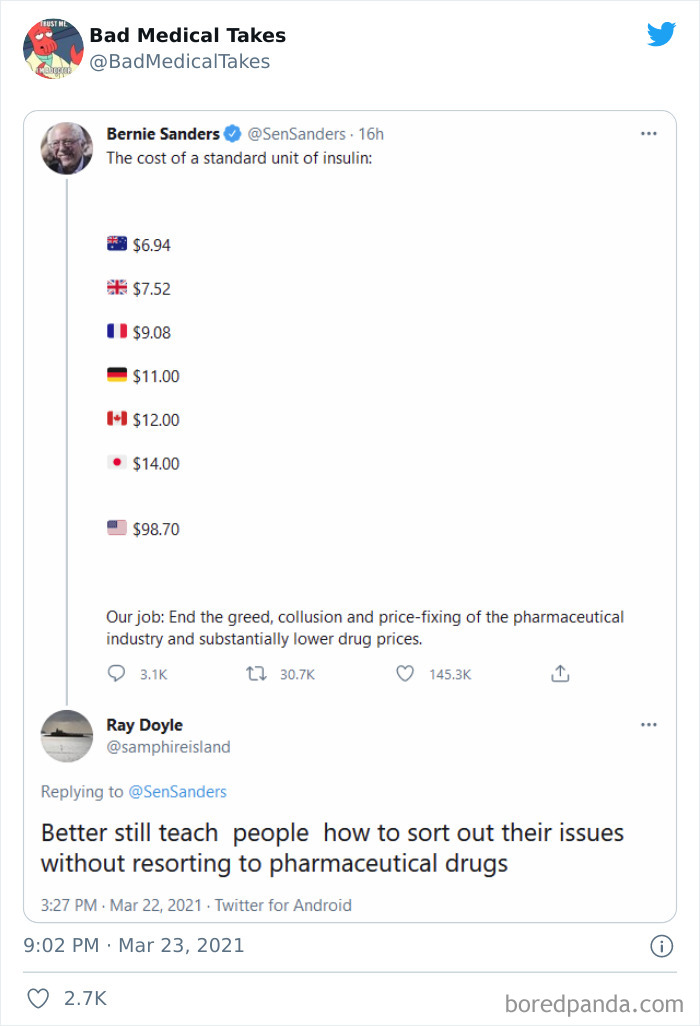Image resolution: width=700 pixels, height=1026 pixels.
Task: Click the heart icon beside 2.7K
Action: [38, 997]
